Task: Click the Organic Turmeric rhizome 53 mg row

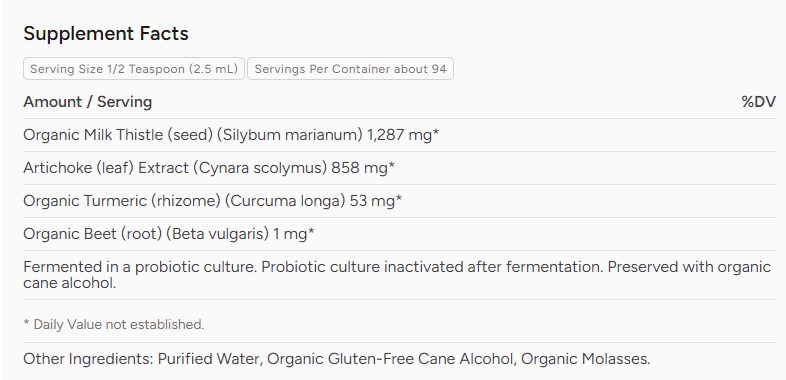Action: pyautogui.click(x=400, y=201)
